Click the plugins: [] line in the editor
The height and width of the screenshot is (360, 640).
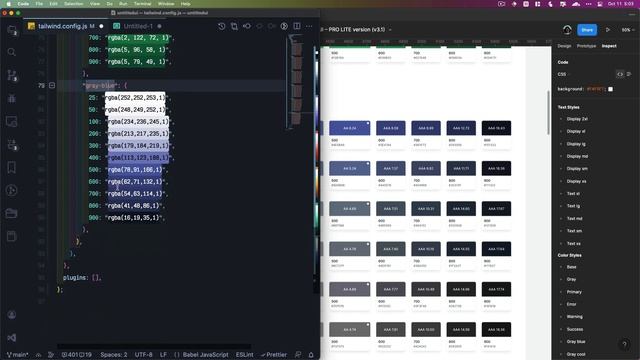tap(82, 278)
